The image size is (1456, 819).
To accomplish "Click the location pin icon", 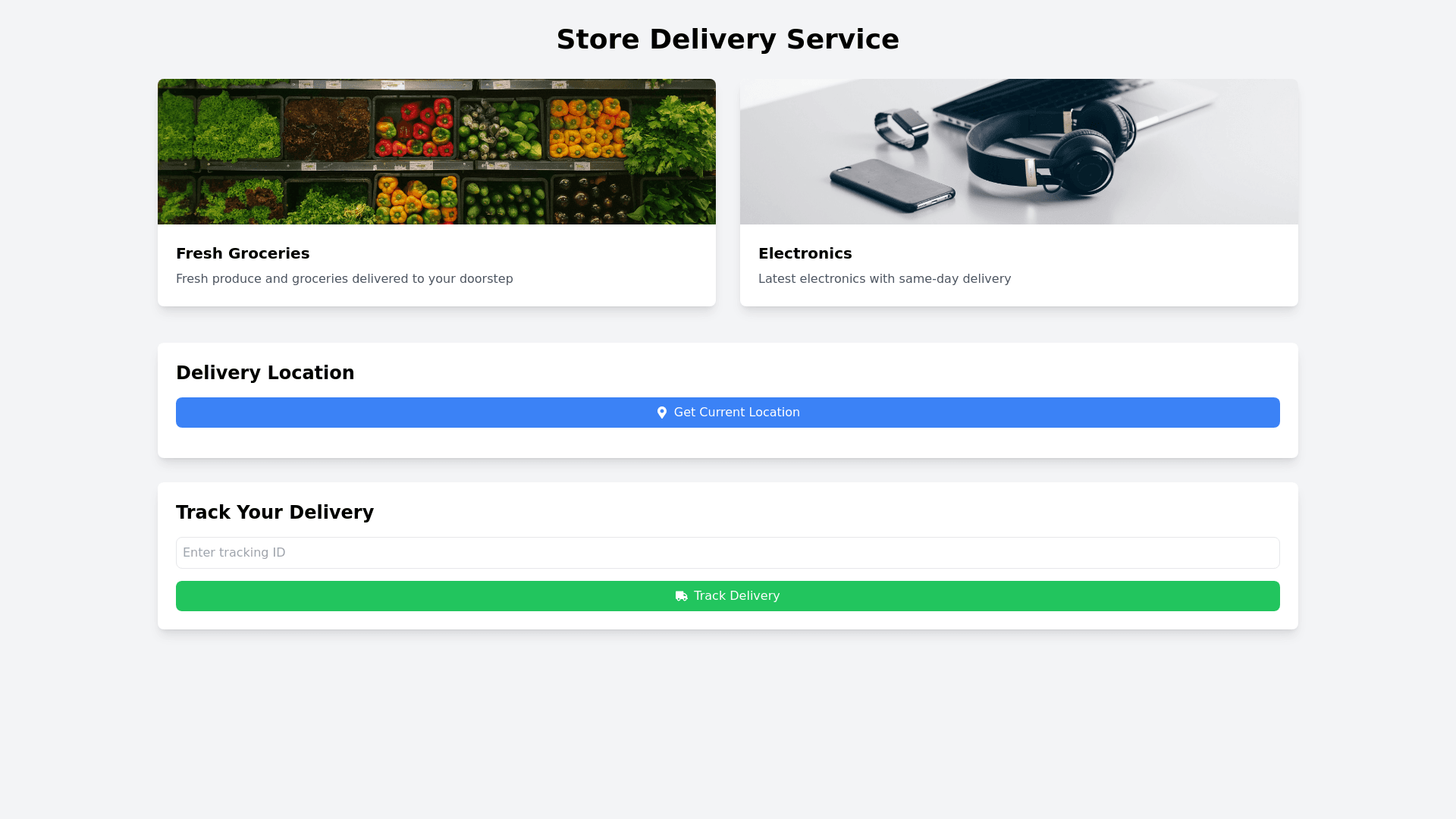I will click(x=661, y=413).
